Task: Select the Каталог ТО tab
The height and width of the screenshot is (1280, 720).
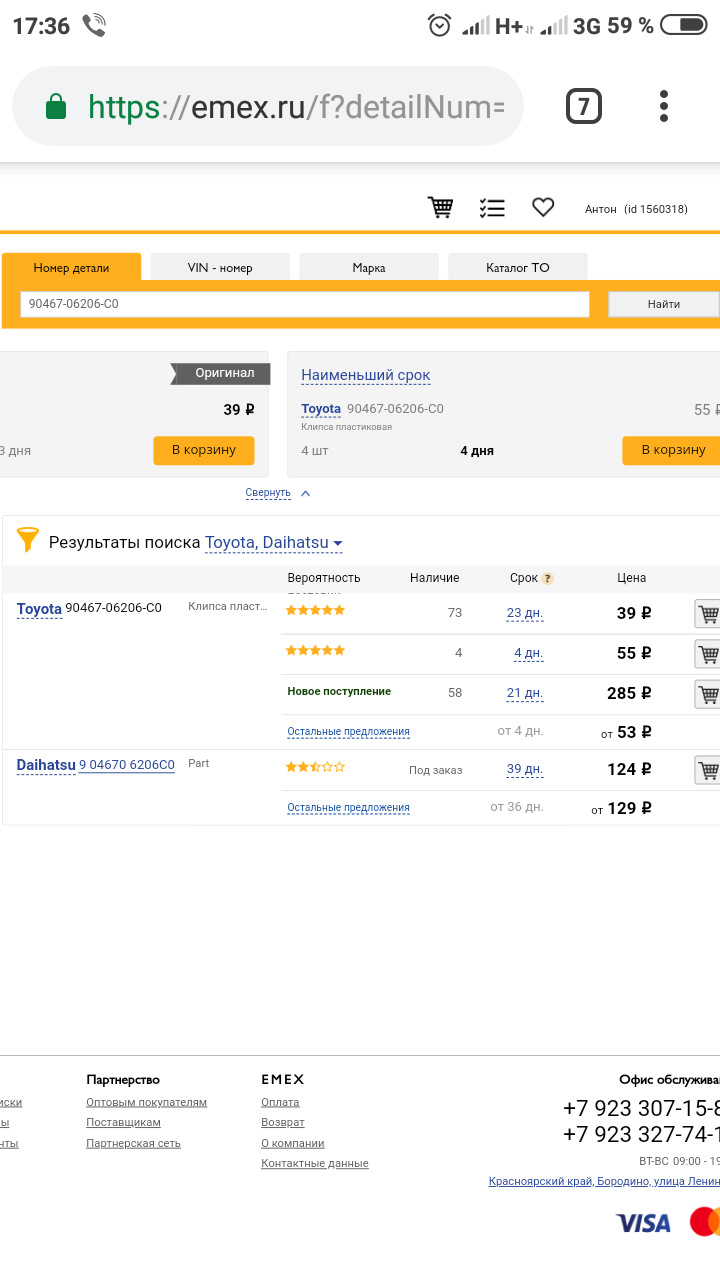Action: (x=518, y=267)
